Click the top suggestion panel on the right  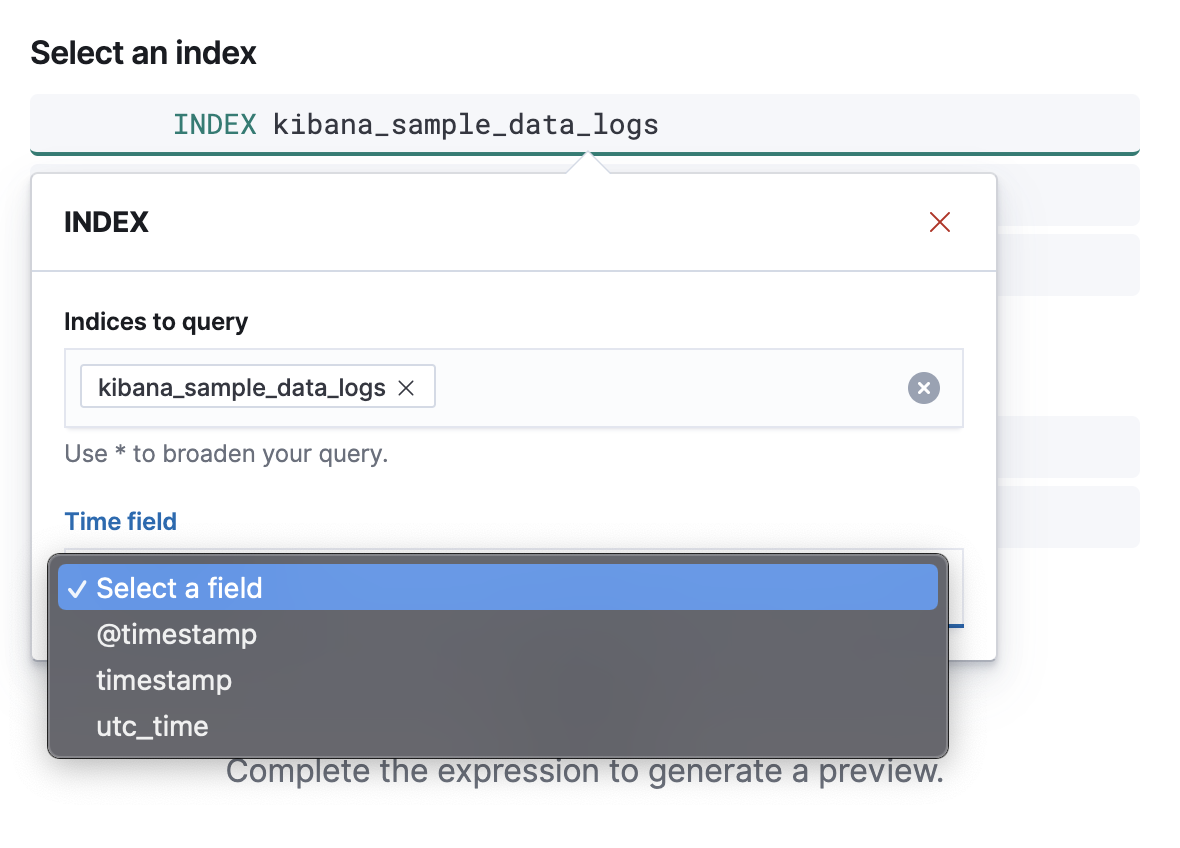click(1090, 195)
